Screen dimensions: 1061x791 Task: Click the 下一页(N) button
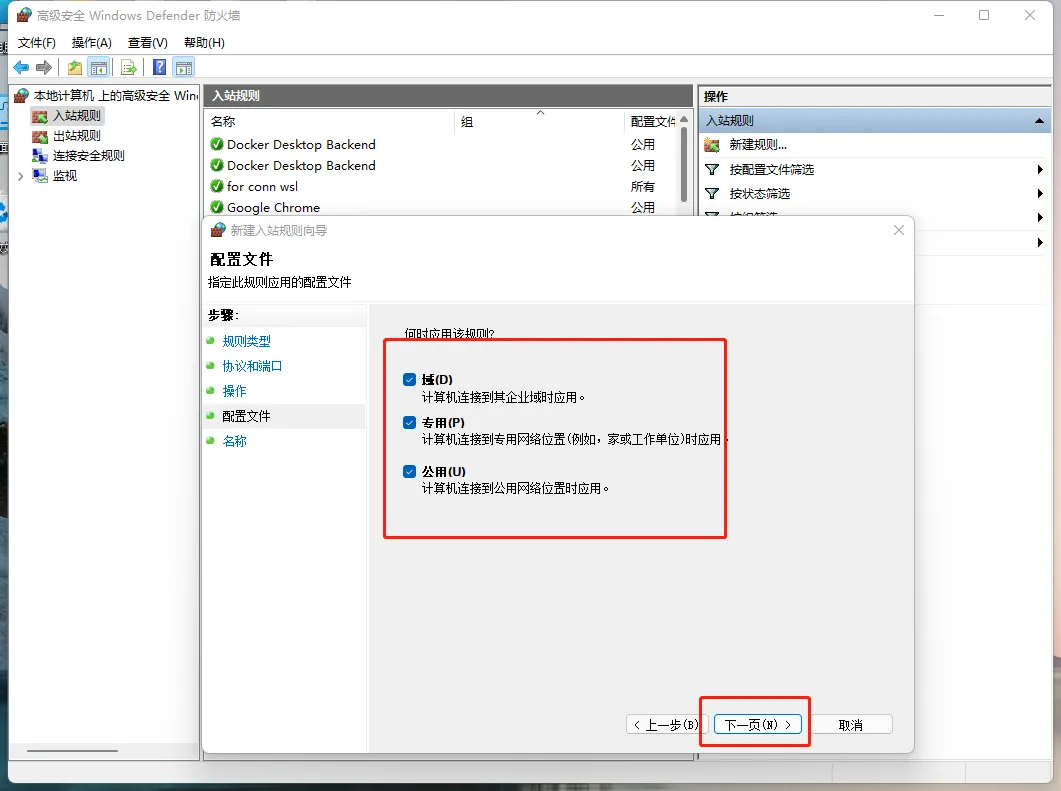tap(758, 725)
